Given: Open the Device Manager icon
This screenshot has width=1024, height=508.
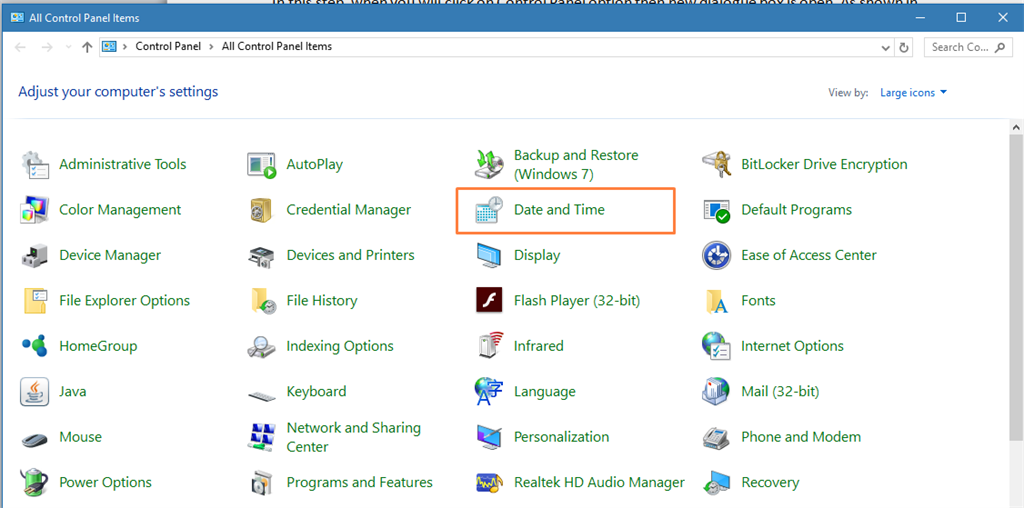Looking at the screenshot, I should (x=35, y=256).
